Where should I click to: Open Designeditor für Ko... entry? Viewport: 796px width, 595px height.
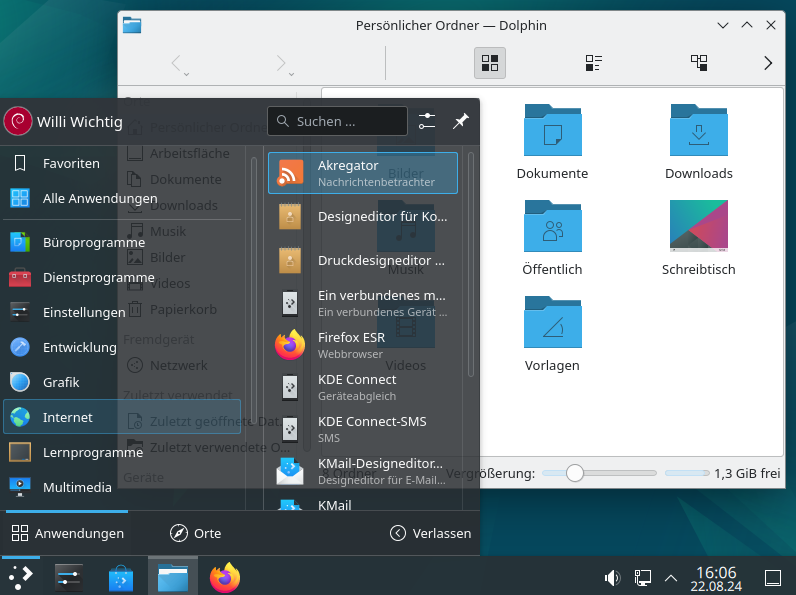[362, 217]
